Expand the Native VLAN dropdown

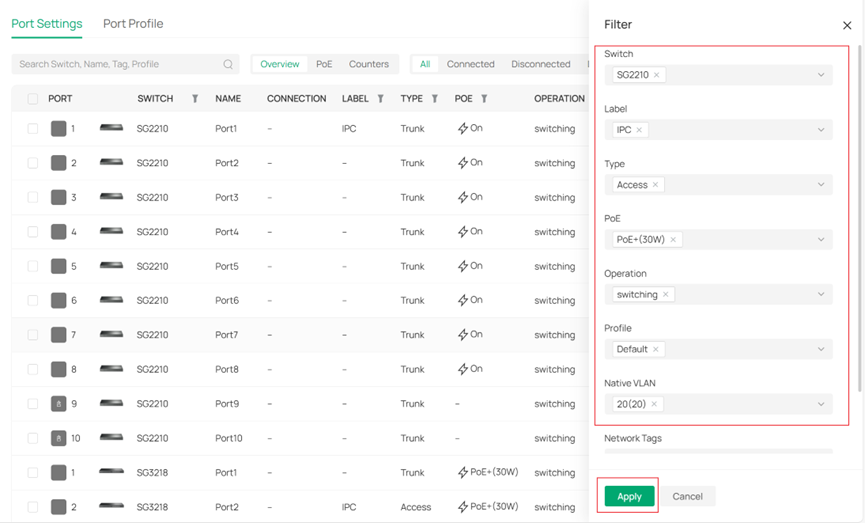click(x=821, y=405)
